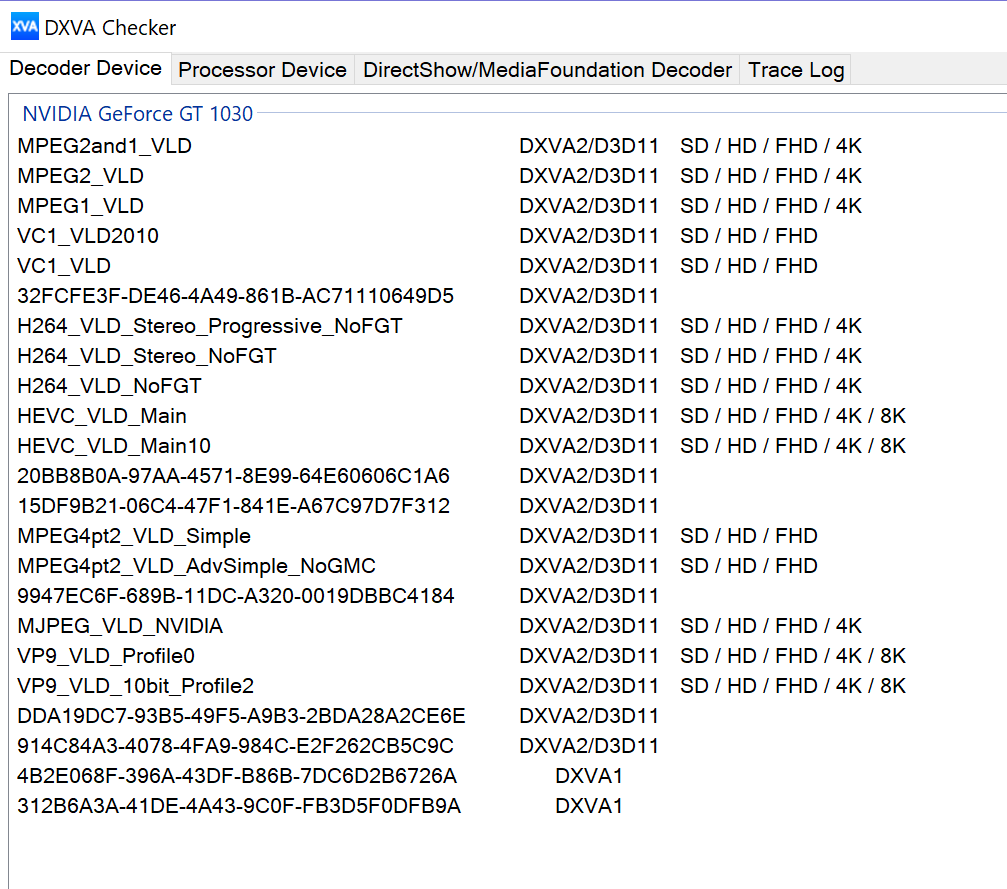The image size is (1007, 889).
Task: Select the VC1_VLD decoder row
Action: click(507, 266)
